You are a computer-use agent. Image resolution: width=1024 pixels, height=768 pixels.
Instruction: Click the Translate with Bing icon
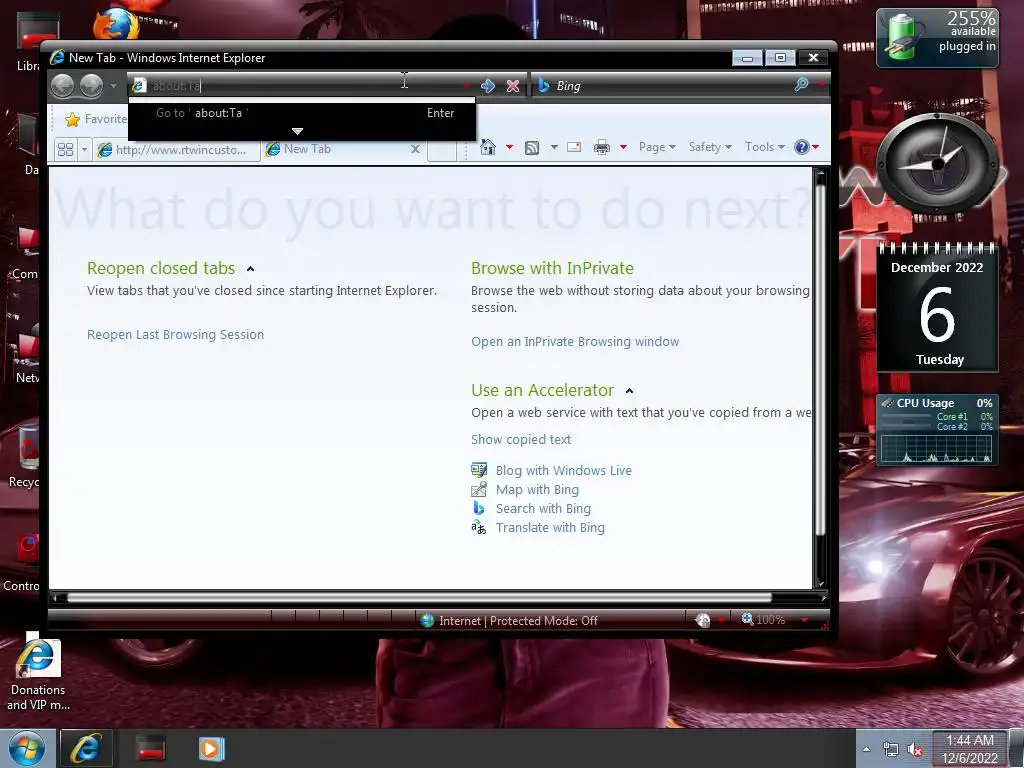(479, 528)
